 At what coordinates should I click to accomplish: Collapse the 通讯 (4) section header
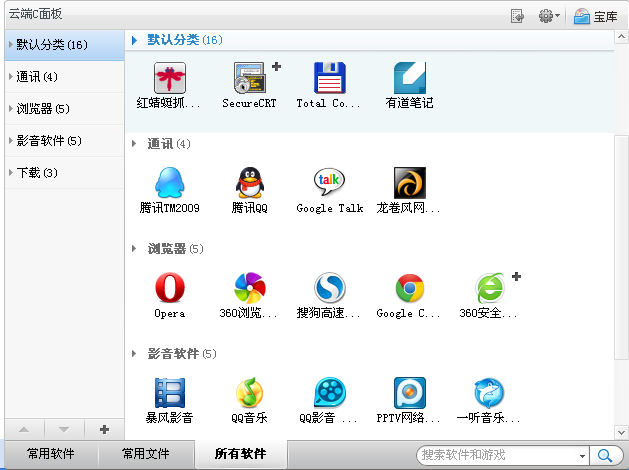(x=134, y=144)
